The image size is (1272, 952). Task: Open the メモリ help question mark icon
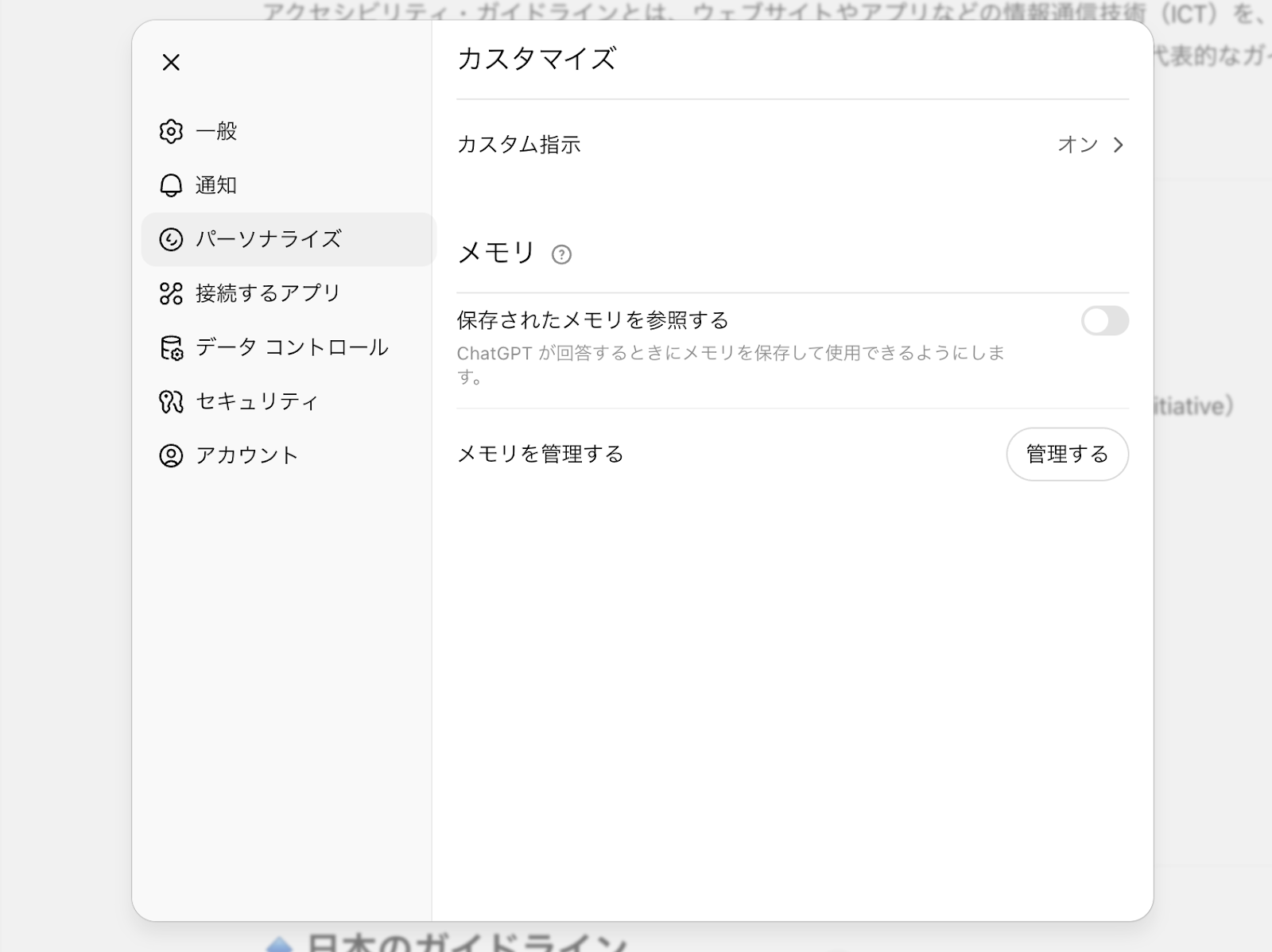pyautogui.click(x=563, y=255)
